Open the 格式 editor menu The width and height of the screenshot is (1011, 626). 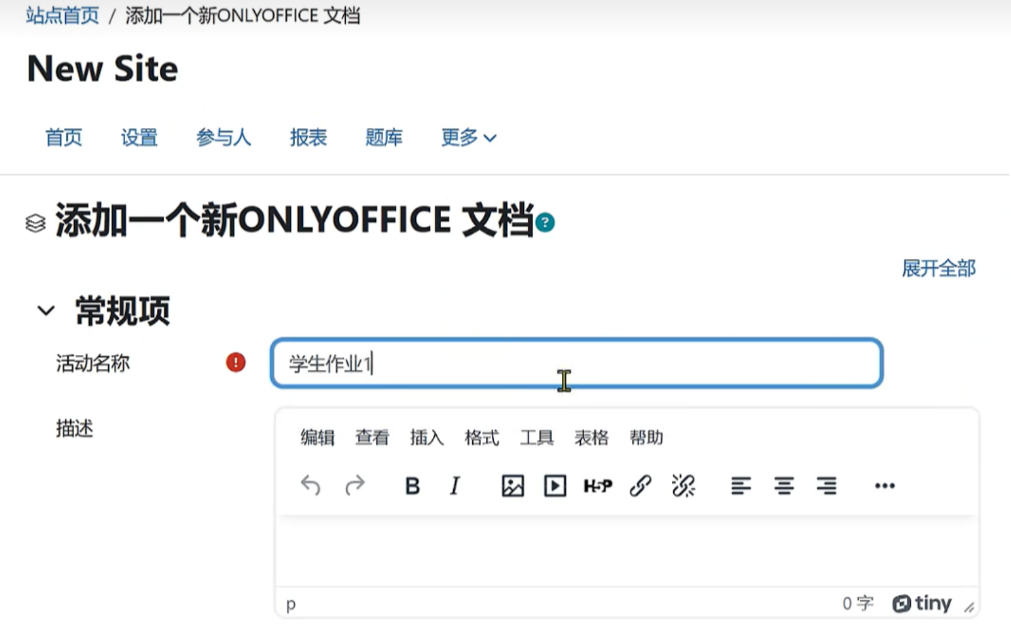pyautogui.click(x=482, y=438)
